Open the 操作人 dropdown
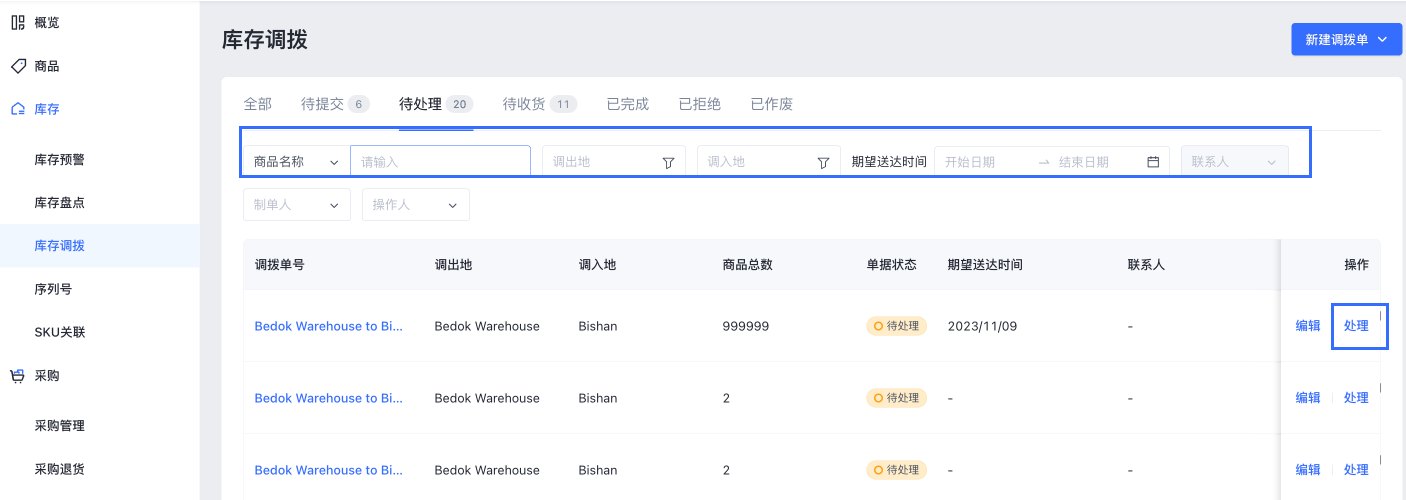 (x=416, y=204)
